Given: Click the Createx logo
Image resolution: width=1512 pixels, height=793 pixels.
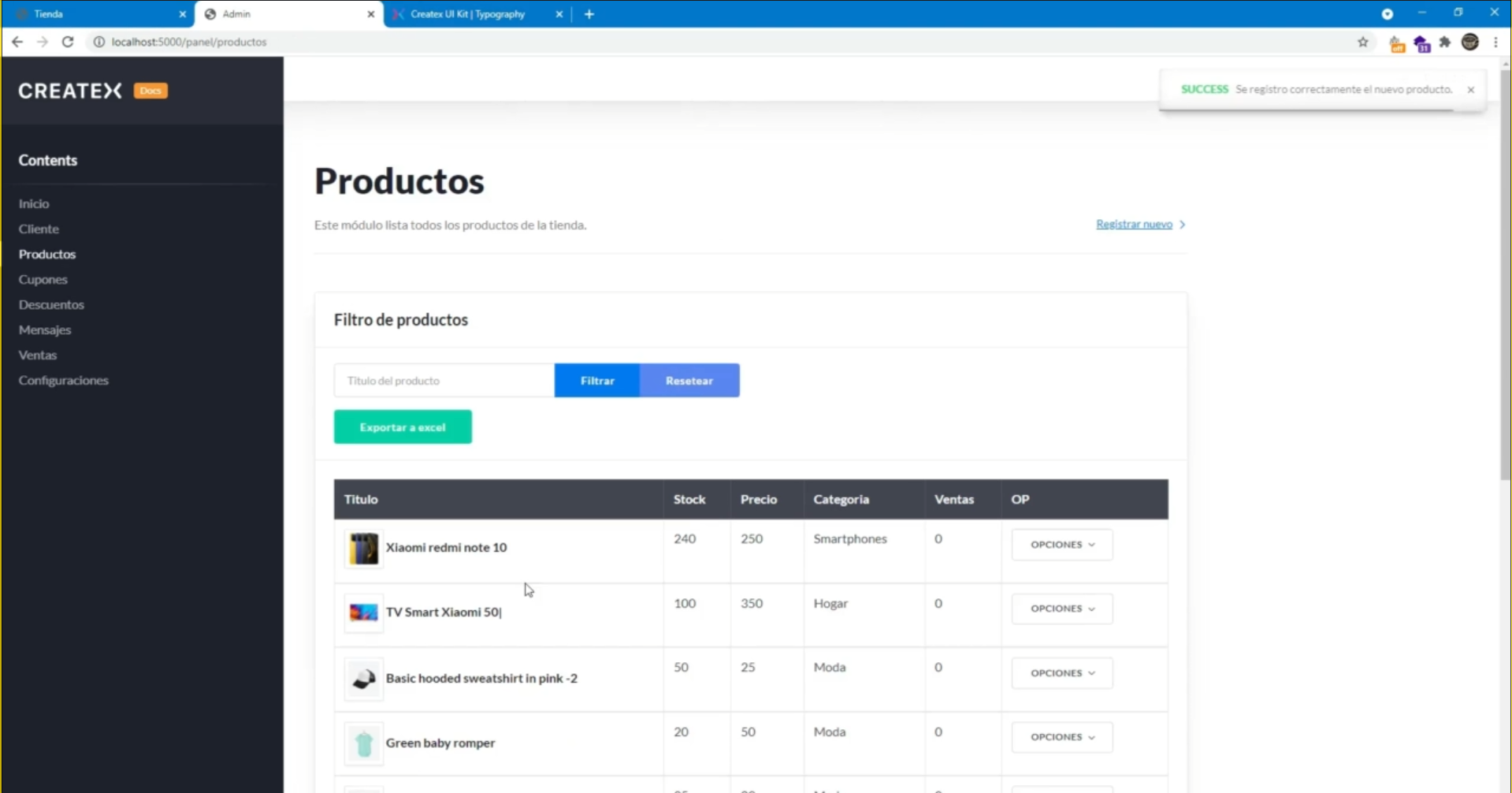Looking at the screenshot, I should (70, 91).
